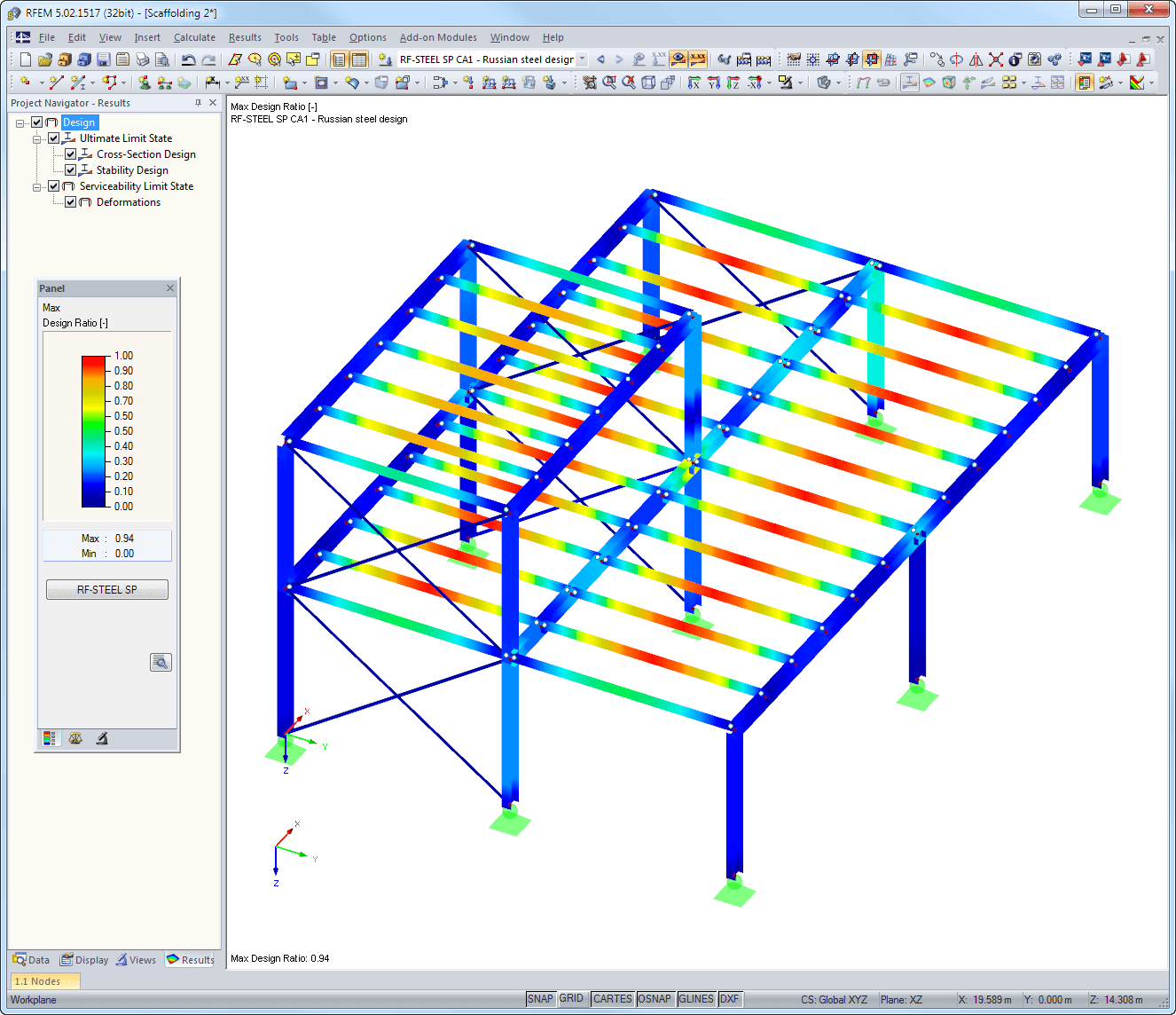
Task: Open the dropdown arrow beside the -X view icon
Action: point(769,83)
